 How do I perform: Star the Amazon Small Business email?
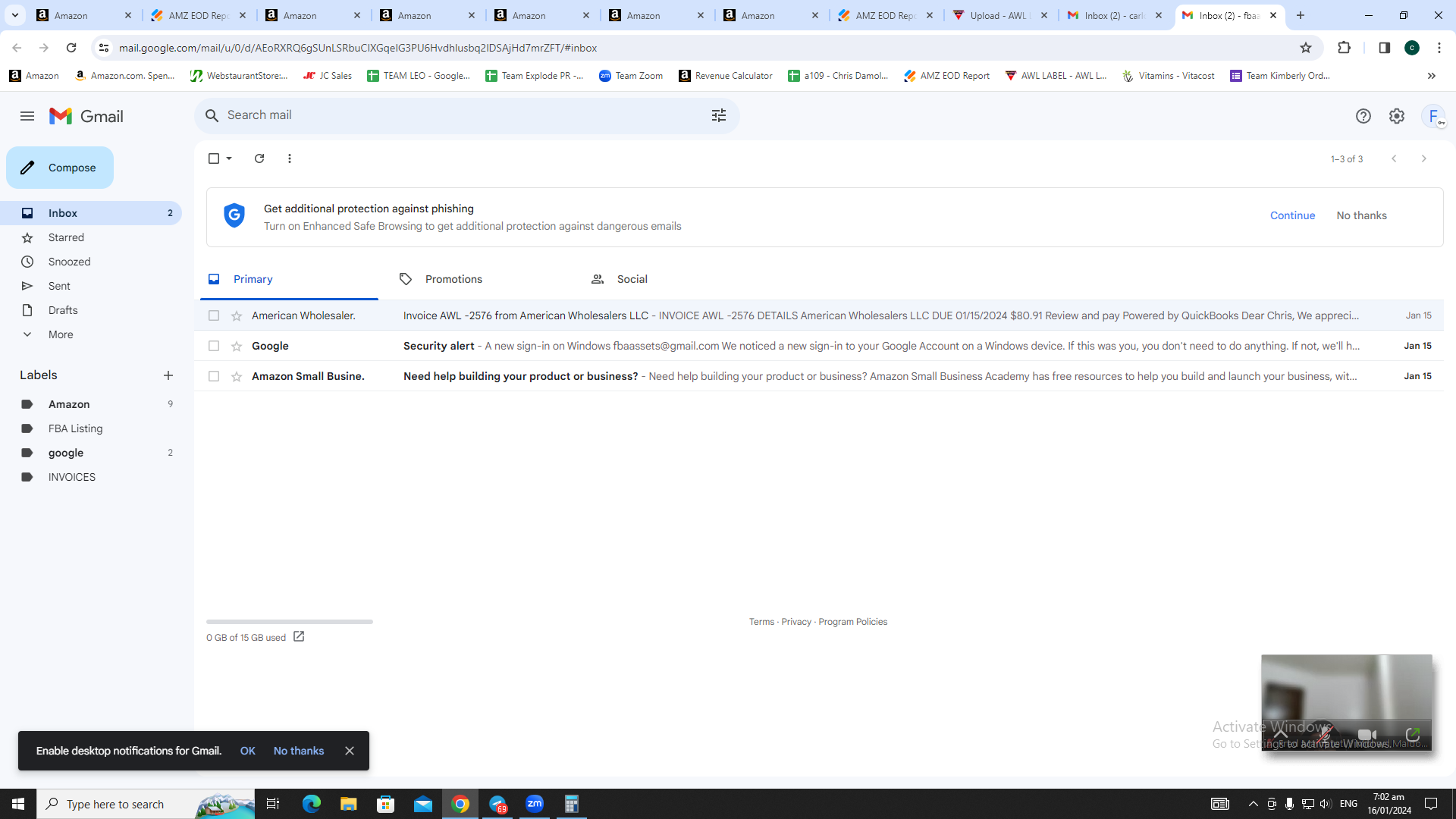pos(237,377)
